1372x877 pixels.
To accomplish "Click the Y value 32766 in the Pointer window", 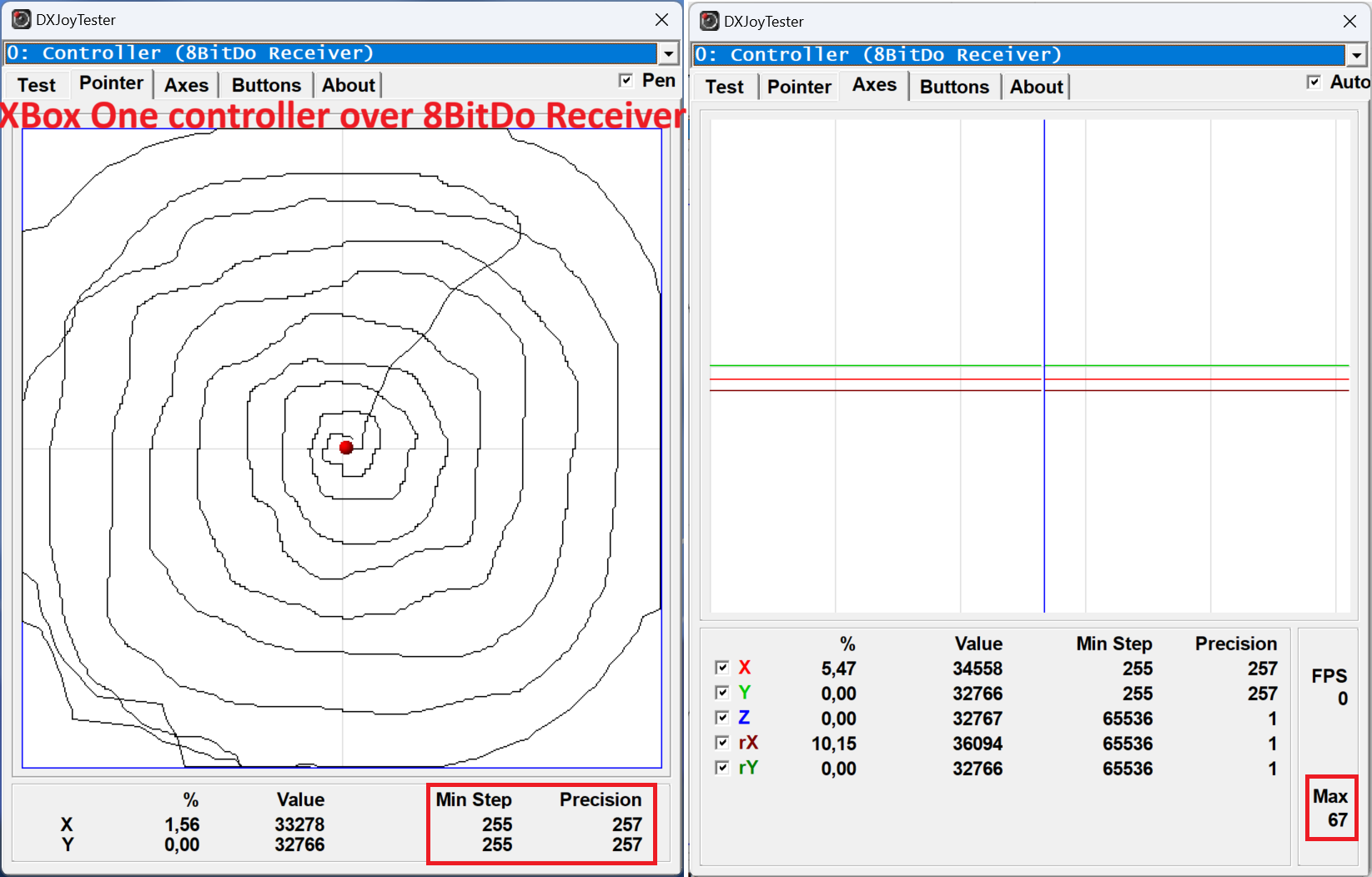I will [299, 844].
